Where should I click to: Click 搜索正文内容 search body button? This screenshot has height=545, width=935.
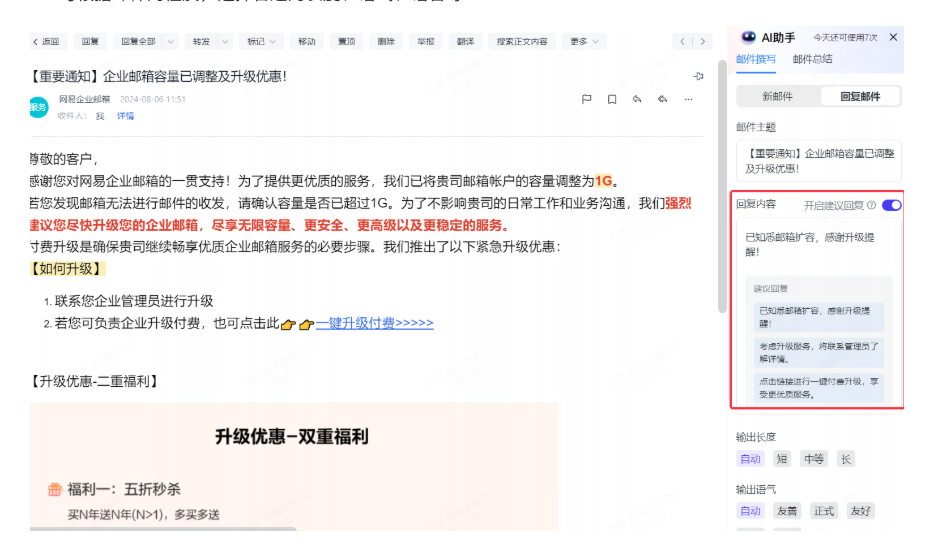522,41
